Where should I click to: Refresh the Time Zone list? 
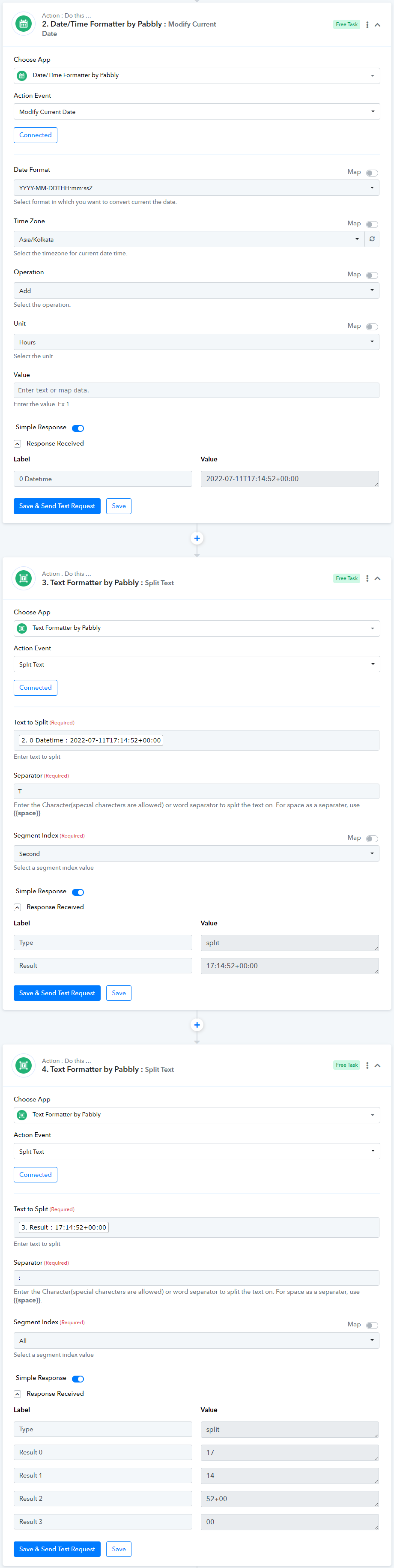[372, 239]
